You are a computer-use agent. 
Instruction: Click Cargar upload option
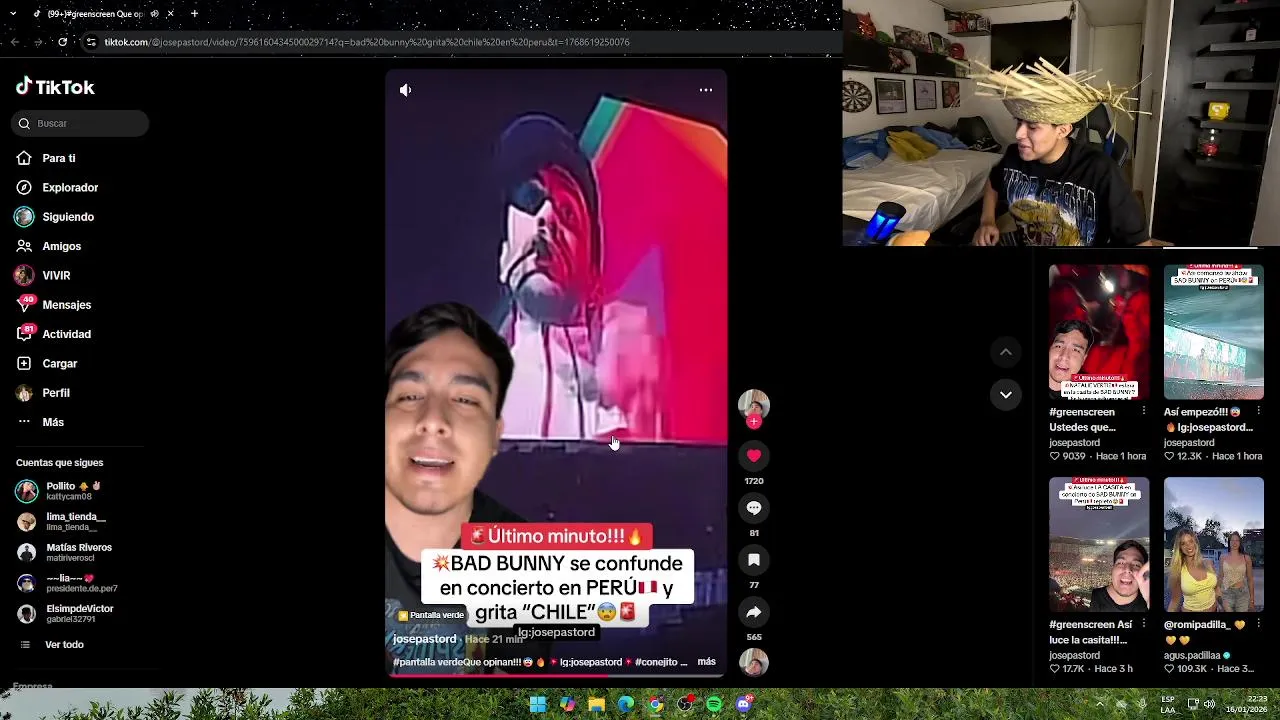coord(47,363)
